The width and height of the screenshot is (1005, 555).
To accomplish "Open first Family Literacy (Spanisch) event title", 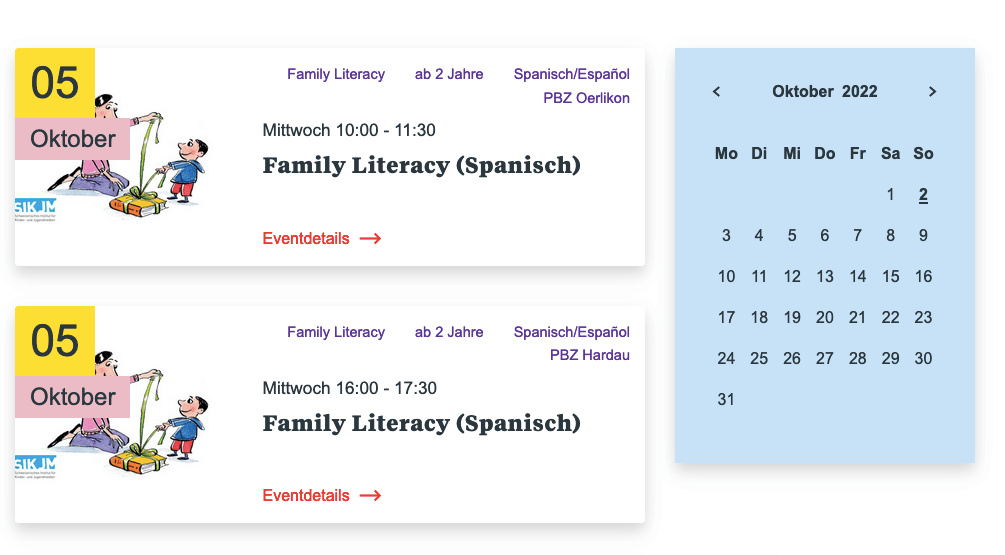I will [421, 166].
